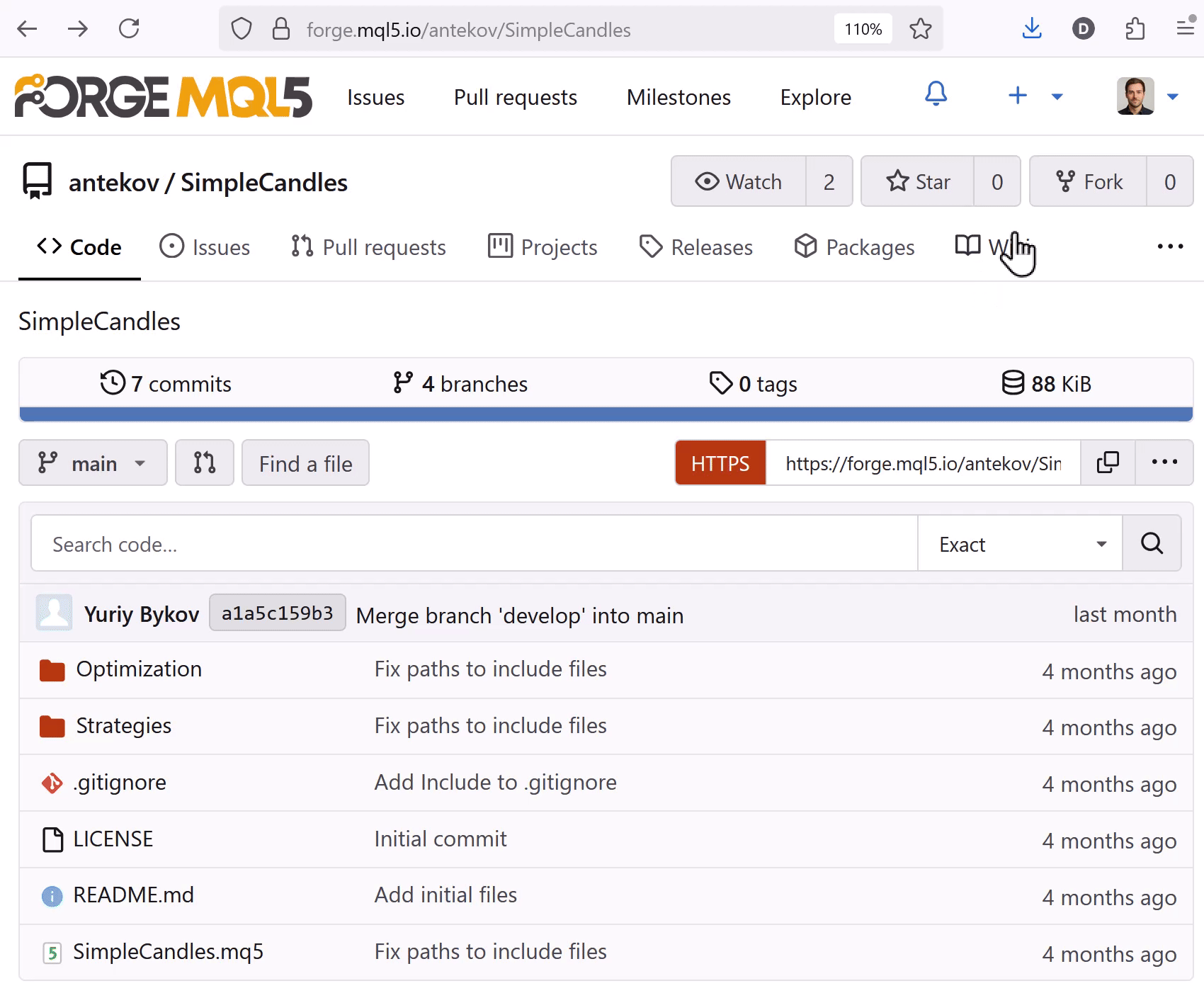Screen dimensions: 1204x993
Task: Open the browser extensions icon
Action: [x=1135, y=29]
